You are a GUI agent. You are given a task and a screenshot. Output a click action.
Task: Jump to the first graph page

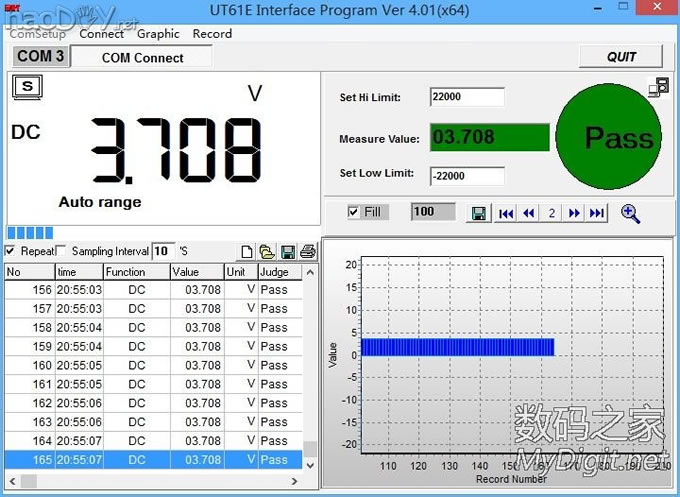coord(507,213)
